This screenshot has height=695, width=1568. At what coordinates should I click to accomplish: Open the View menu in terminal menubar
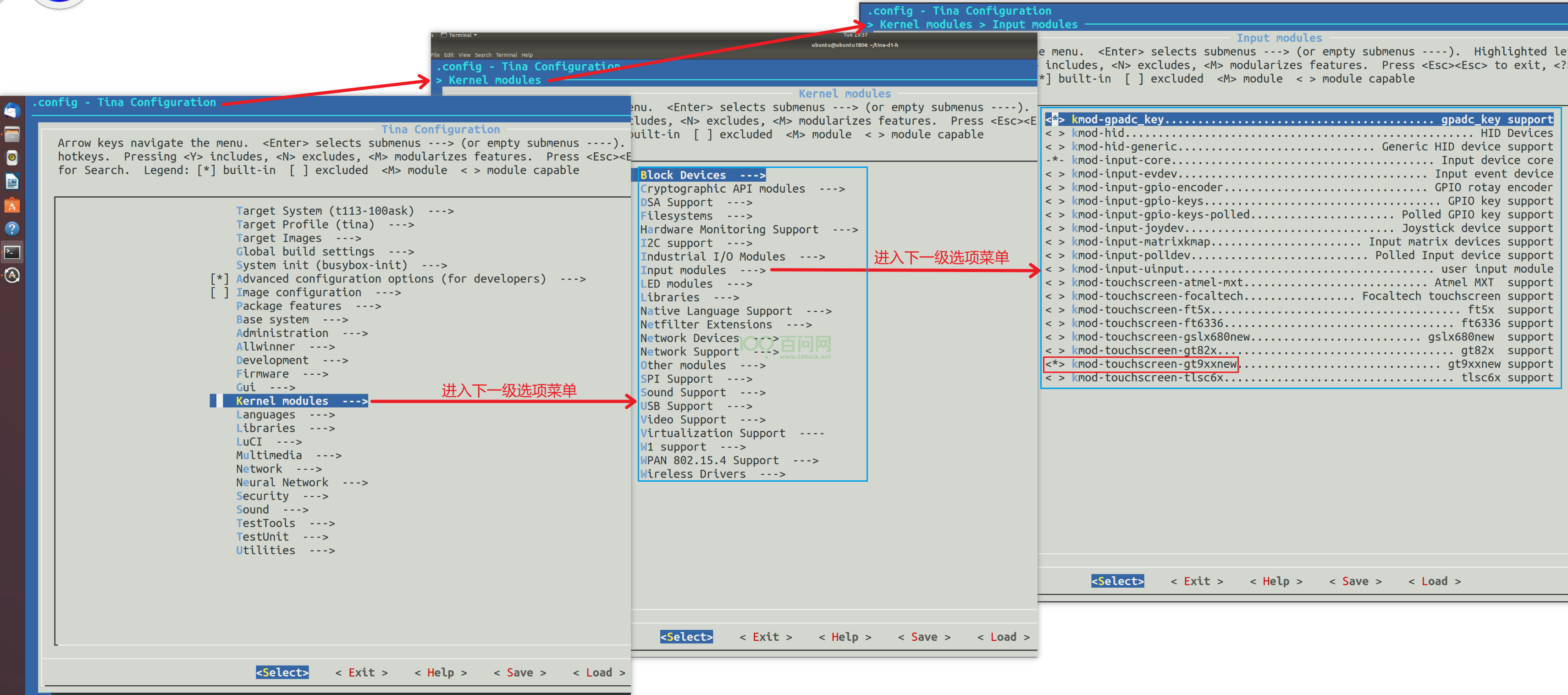464,55
